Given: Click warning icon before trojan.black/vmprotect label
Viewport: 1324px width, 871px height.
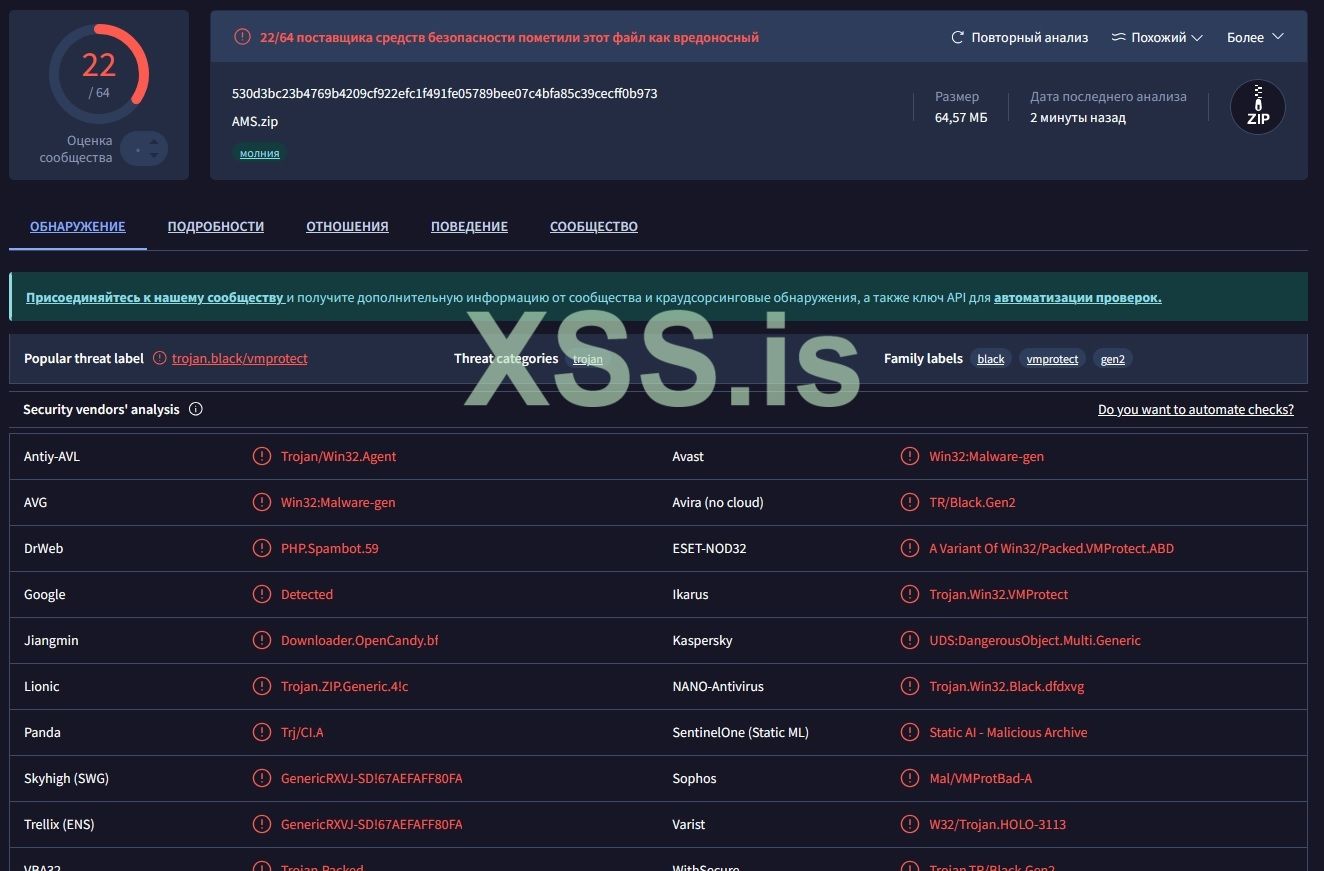Looking at the screenshot, I should pos(160,358).
